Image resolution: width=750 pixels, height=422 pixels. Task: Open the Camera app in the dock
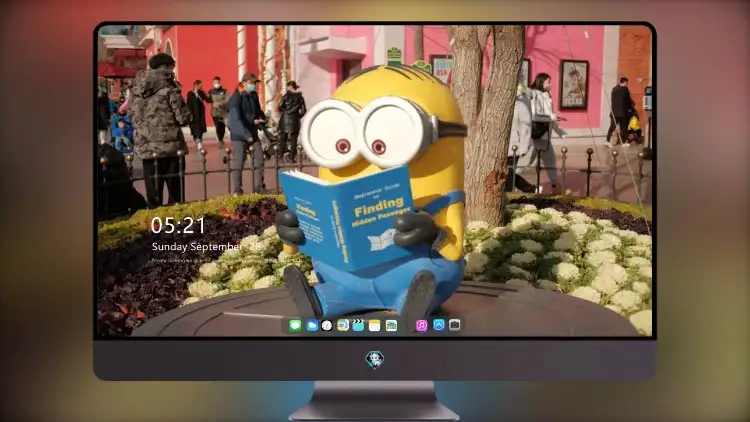click(455, 325)
